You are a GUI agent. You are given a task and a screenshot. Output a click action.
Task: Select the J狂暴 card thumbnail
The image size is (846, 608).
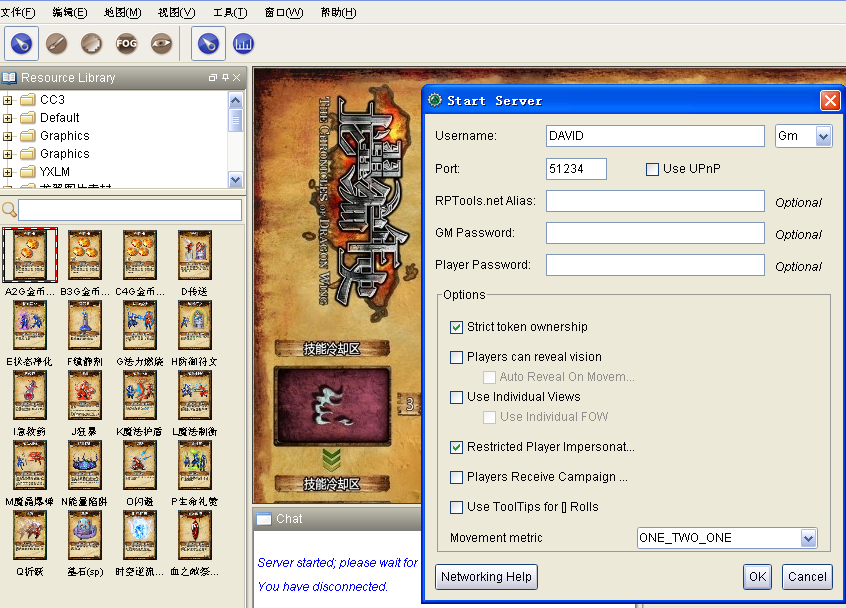(x=85, y=395)
